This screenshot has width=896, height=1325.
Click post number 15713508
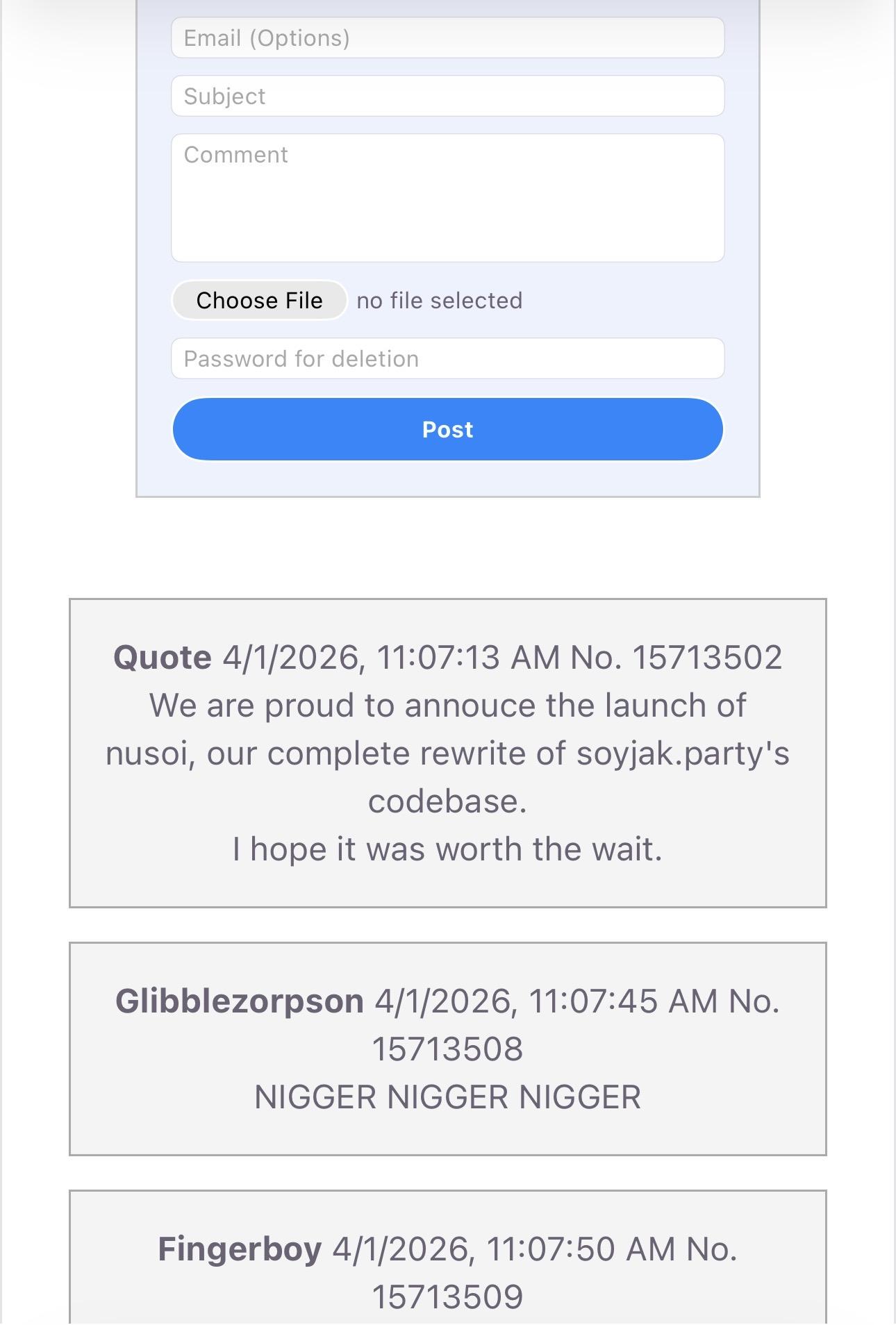pyautogui.click(x=447, y=1049)
